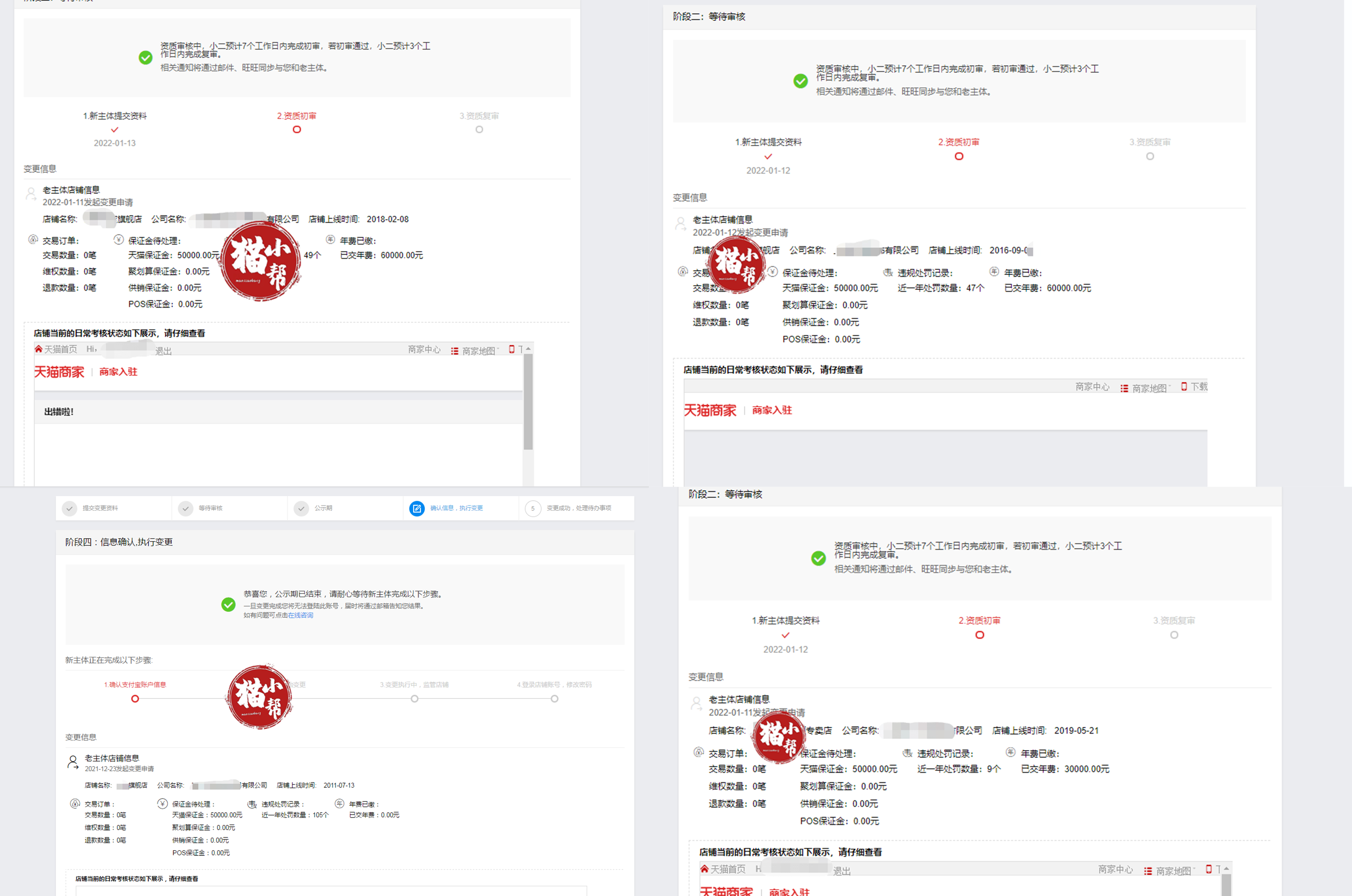
Task: Click 退出 link above the 出错啦 frame
Action: 163,351
